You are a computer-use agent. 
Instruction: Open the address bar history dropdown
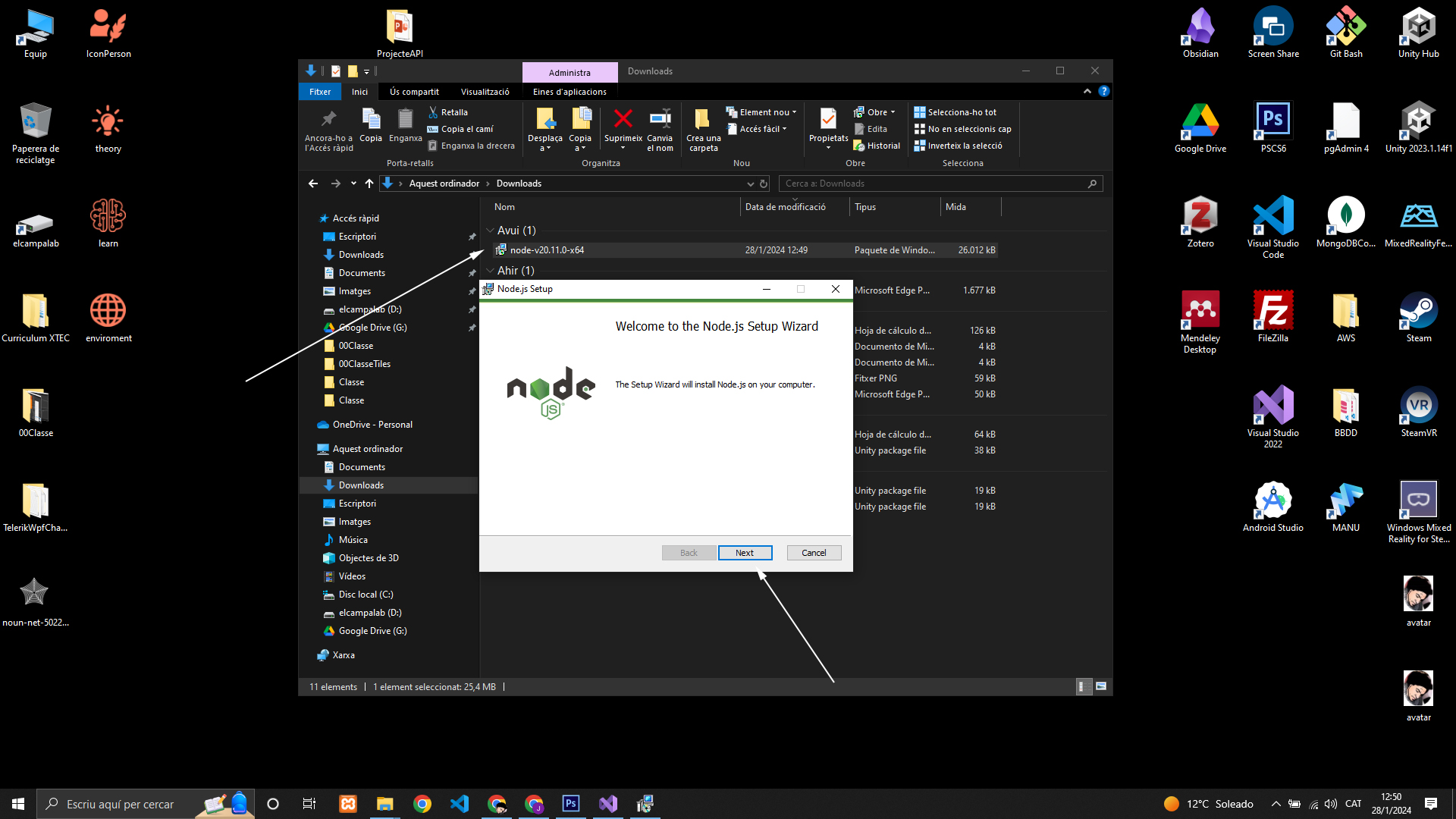pyautogui.click(x=750, y=184)
